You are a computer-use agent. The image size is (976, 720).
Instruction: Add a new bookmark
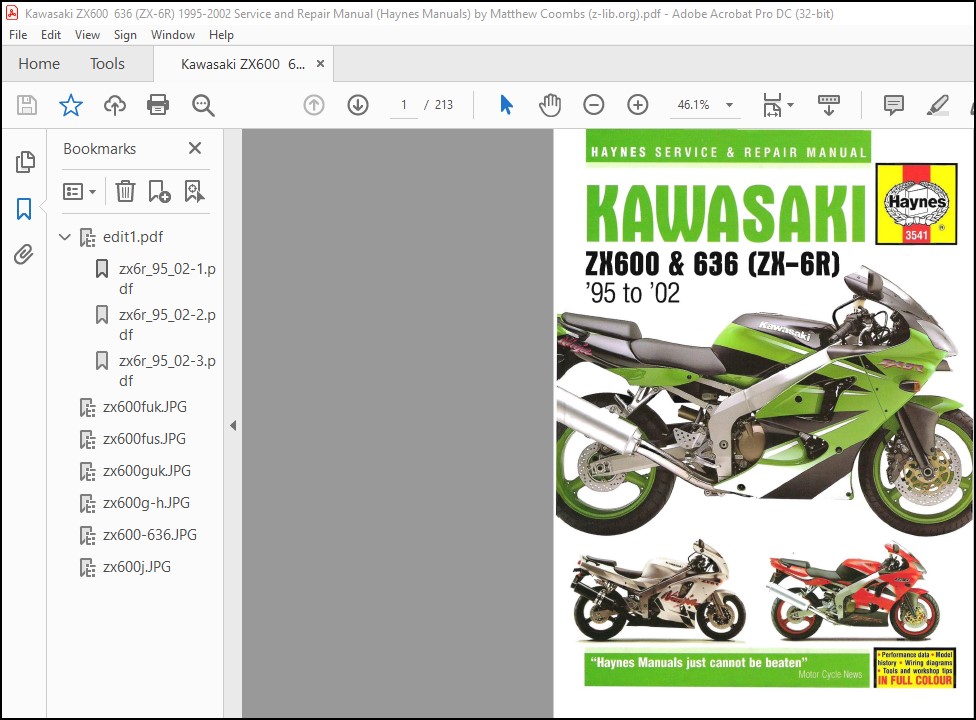tap(159, 191)
